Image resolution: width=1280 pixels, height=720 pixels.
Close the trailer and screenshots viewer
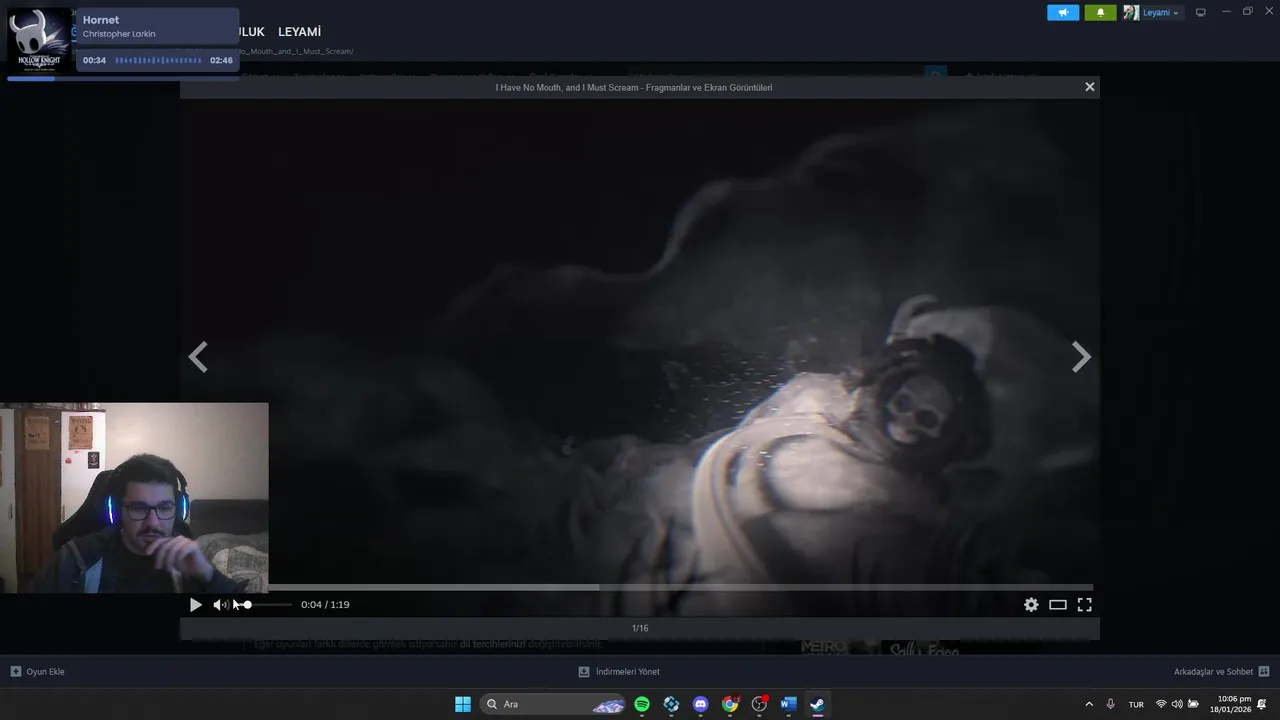(x=1090, y=87)
